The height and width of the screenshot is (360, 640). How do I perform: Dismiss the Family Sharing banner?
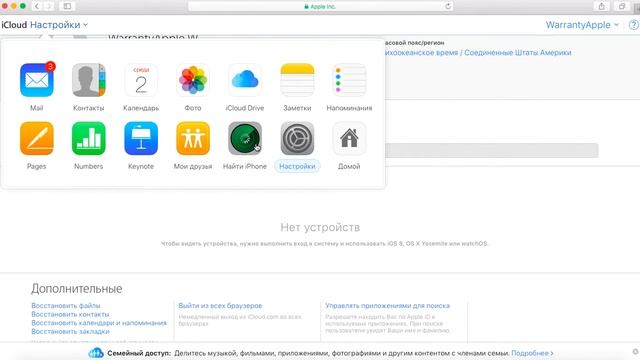coord(636,352)
